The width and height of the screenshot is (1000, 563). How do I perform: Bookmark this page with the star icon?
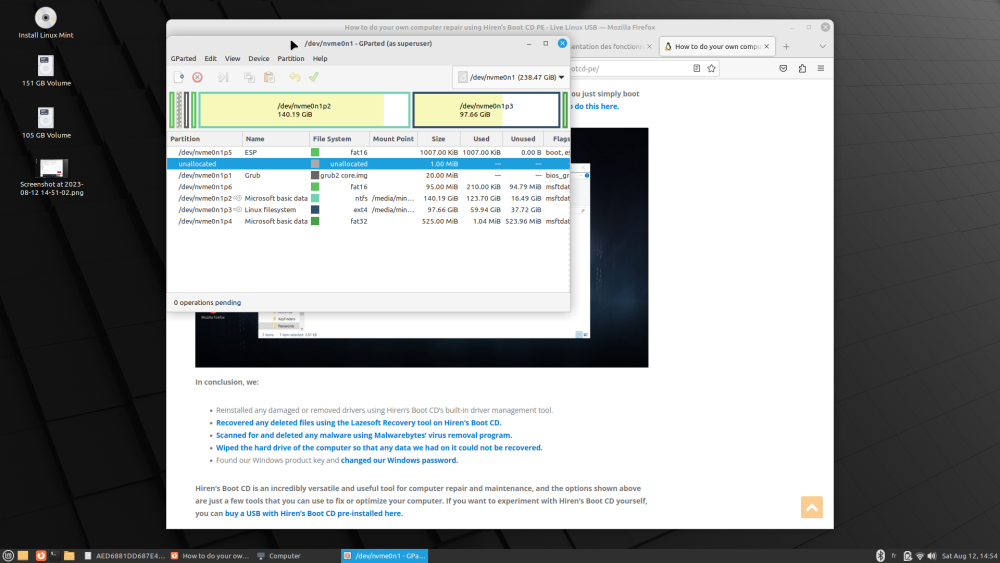[x=712, y=68]
